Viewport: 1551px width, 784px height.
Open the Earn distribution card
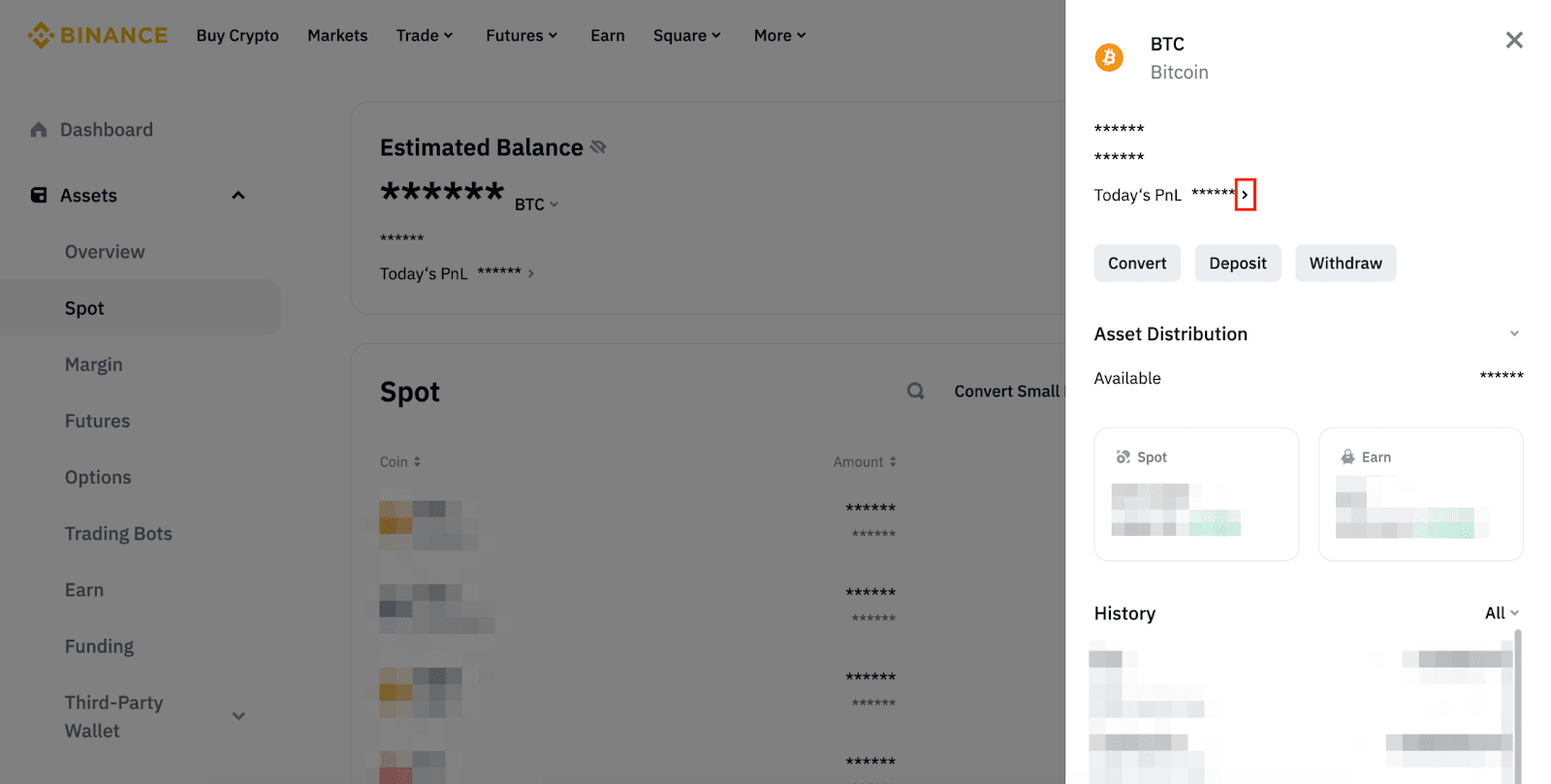tap(1420, 494)
